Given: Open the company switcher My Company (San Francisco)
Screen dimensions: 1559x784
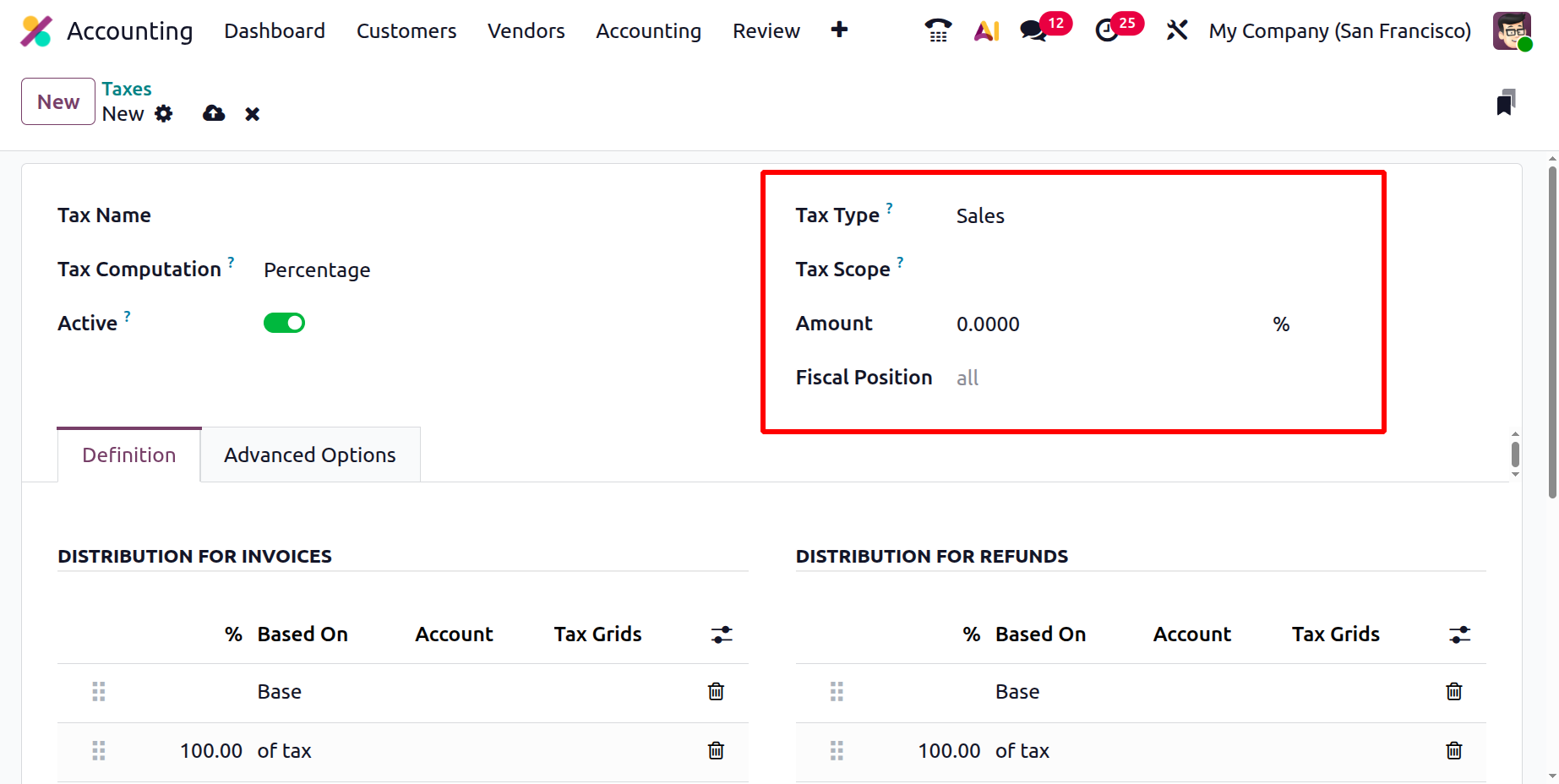Looking at the screenshot, I should (1339, 31).
